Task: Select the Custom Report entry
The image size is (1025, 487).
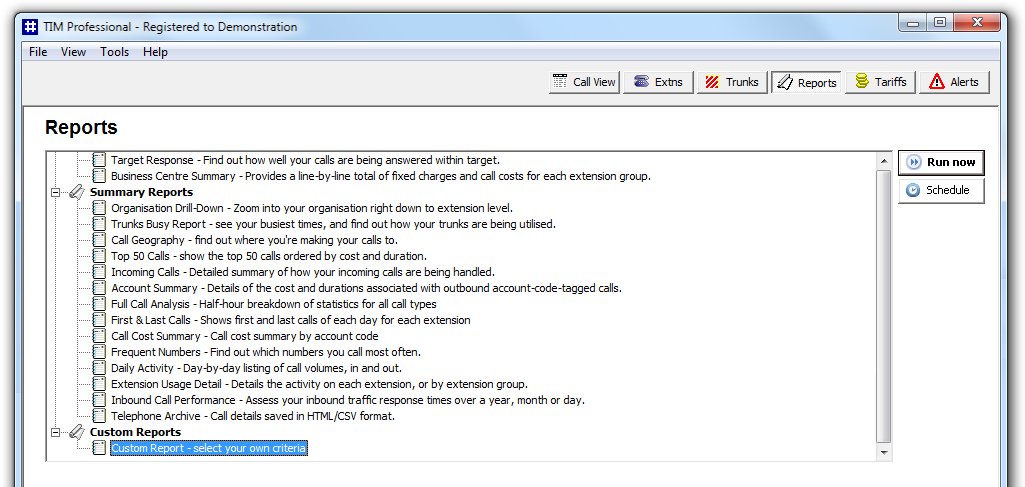Action: tap(209, 448)
